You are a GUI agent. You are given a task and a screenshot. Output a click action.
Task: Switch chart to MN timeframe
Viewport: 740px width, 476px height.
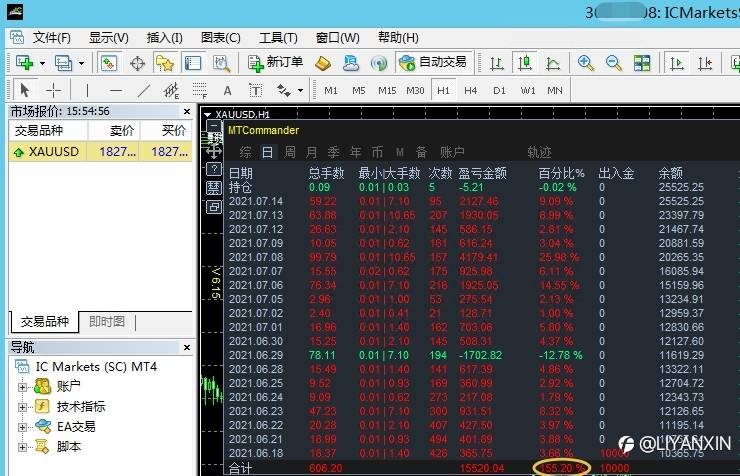coord(555,90)
